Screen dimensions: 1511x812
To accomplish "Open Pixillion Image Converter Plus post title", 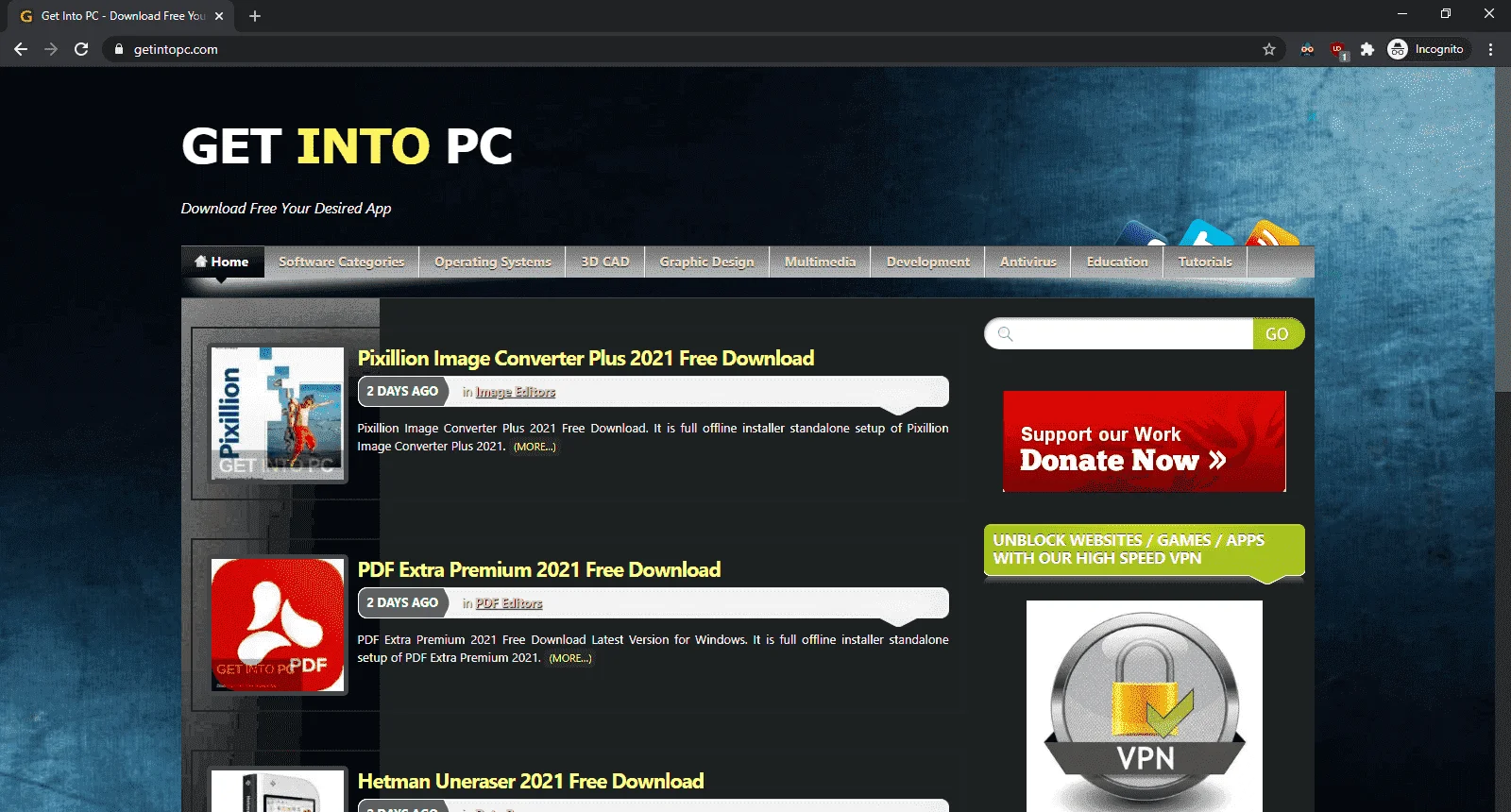I will 586,359.
